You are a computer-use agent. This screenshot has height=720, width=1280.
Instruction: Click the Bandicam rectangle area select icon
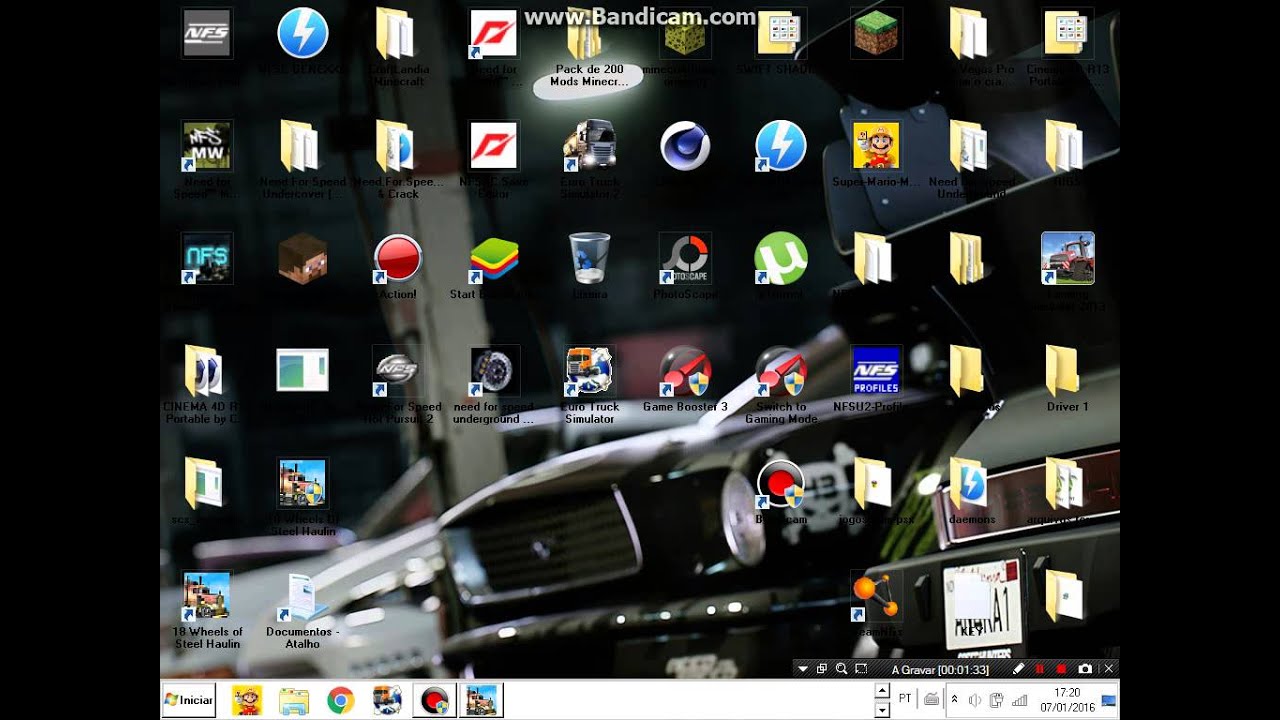pos(861,669)
